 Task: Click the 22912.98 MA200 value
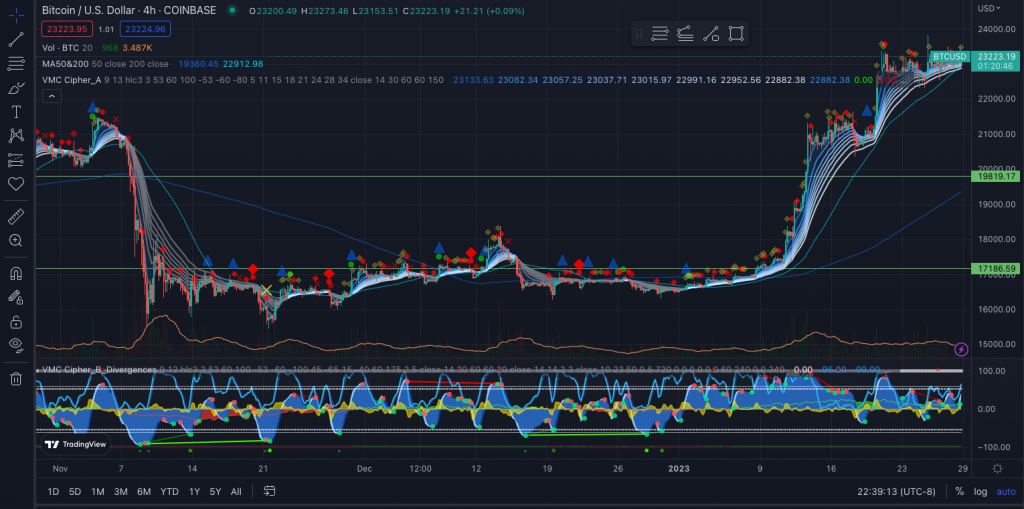click(243, 64)
